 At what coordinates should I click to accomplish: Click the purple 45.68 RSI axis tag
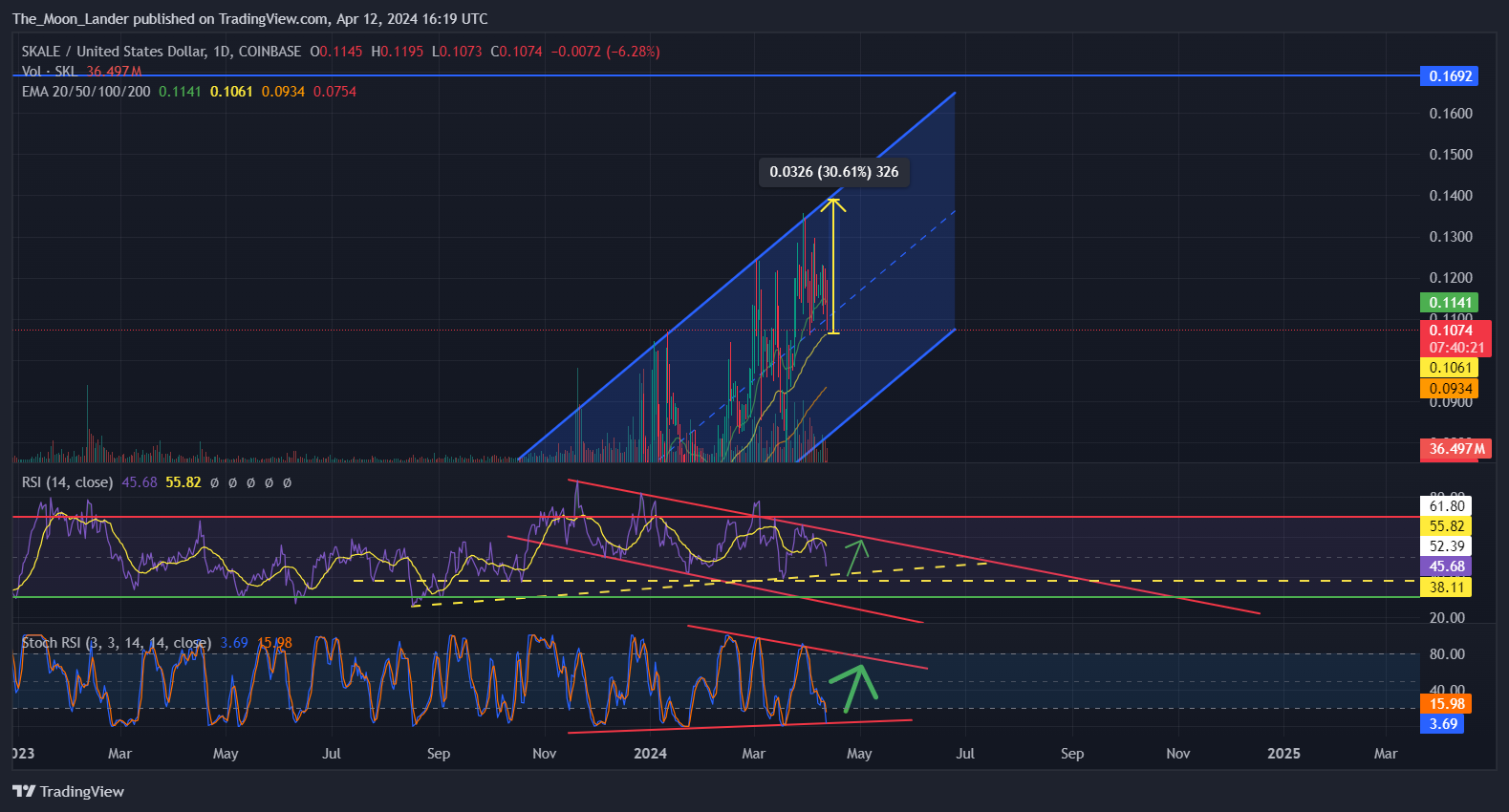(1447, 566)
